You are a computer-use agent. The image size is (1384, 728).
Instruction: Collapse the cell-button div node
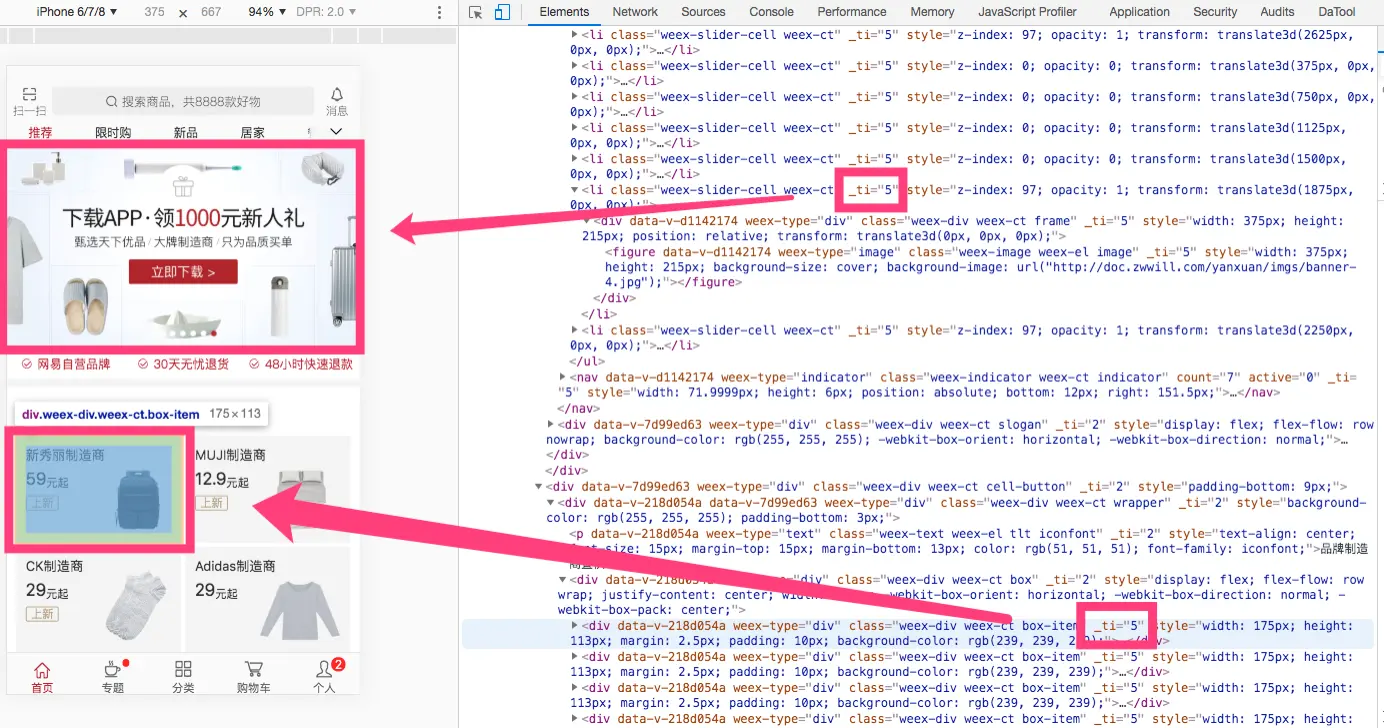[x=539, y=487]
